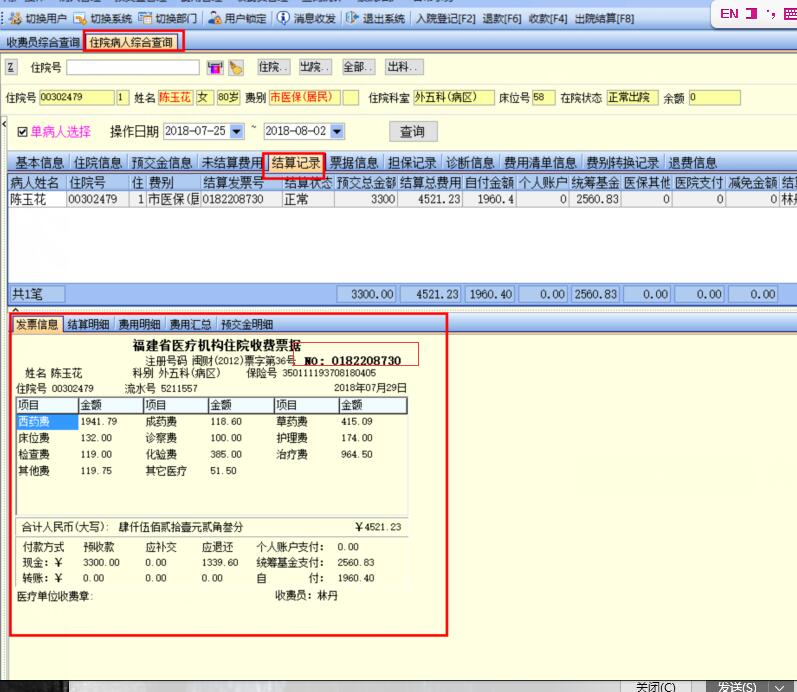Click the 关闭(C) close button at bottom
The image size is (797, 692).
click(656, 686)
